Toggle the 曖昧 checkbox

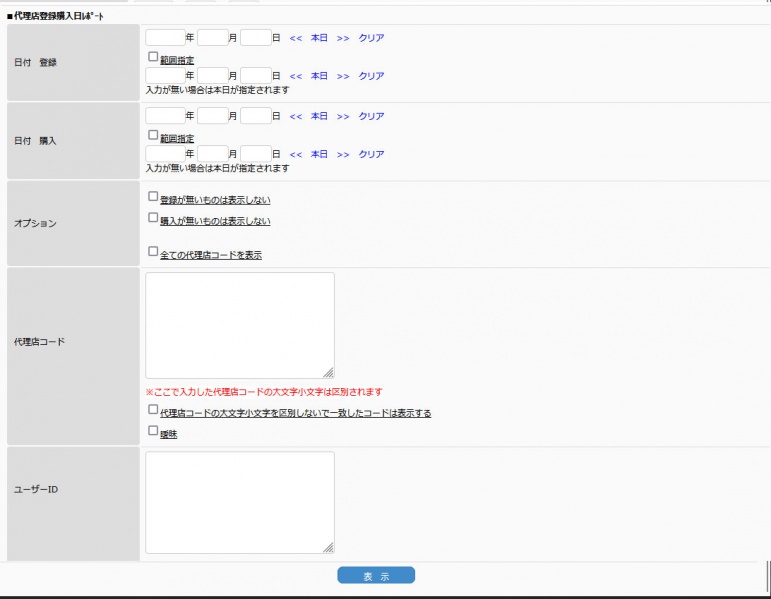tap(153, 431)
